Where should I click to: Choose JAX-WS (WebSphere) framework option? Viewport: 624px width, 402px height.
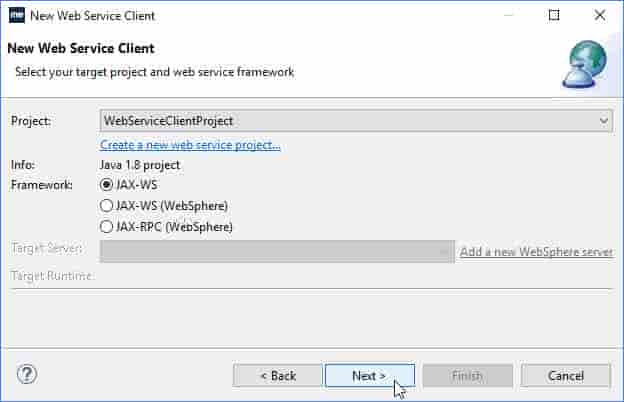pyautogui.click(x=106, y=206)
